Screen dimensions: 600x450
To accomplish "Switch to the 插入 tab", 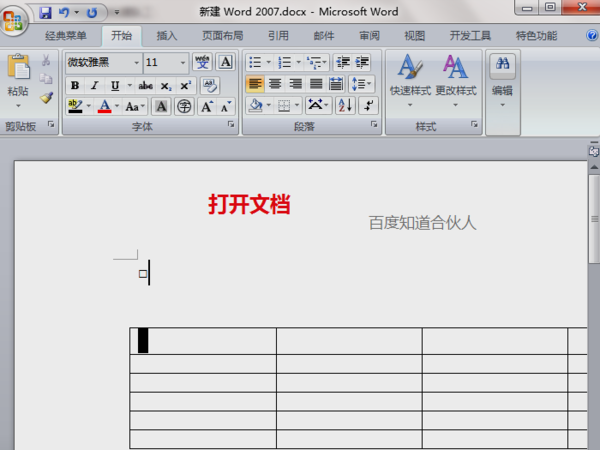I will click(x=167, y=36).
